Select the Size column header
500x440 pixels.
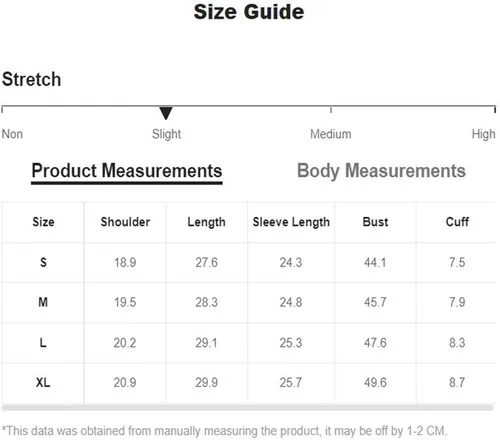pos(43,222)
